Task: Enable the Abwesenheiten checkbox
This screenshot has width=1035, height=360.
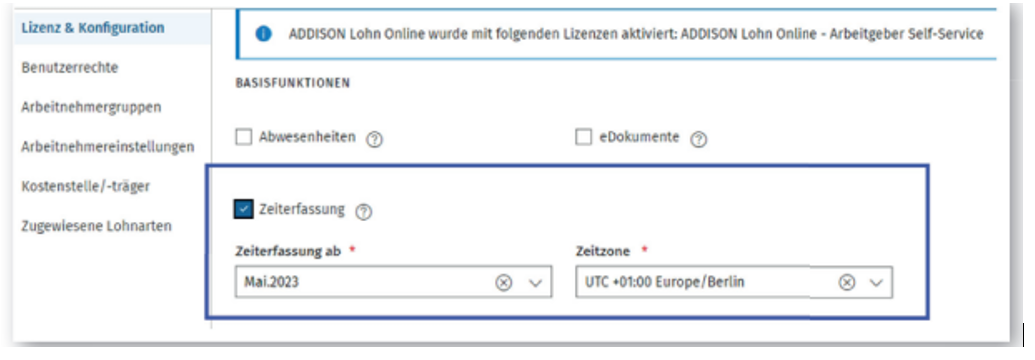Action: click(x=244, y=137)
